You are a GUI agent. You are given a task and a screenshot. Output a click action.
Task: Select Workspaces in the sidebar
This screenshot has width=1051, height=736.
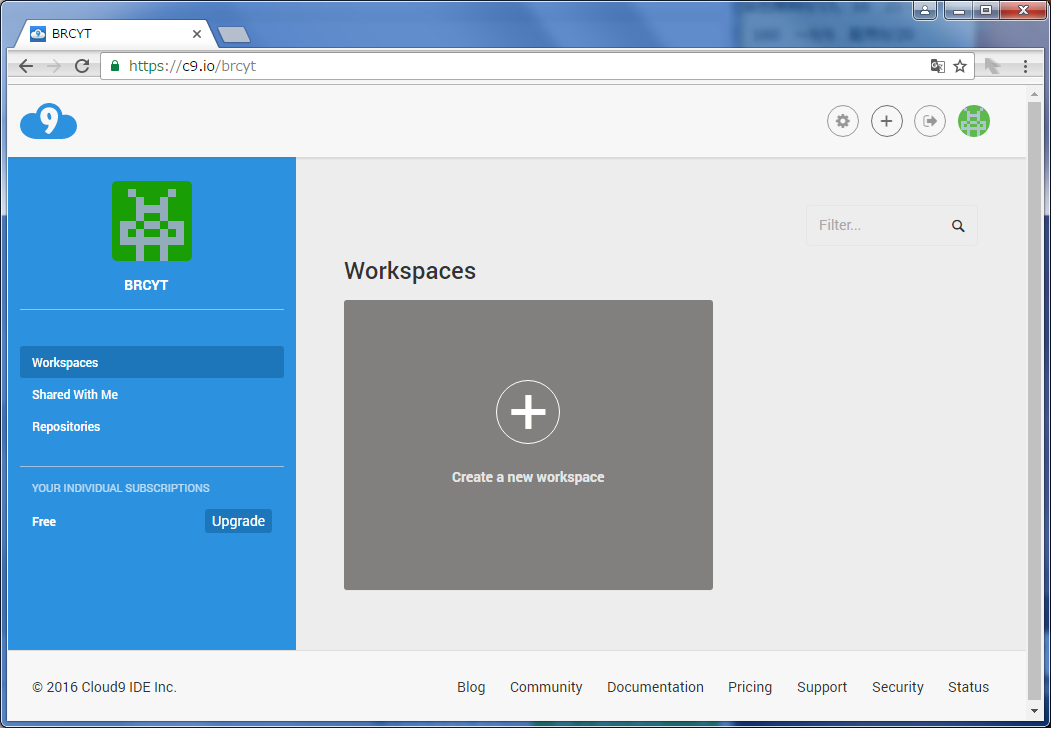[x=152, y=362]
